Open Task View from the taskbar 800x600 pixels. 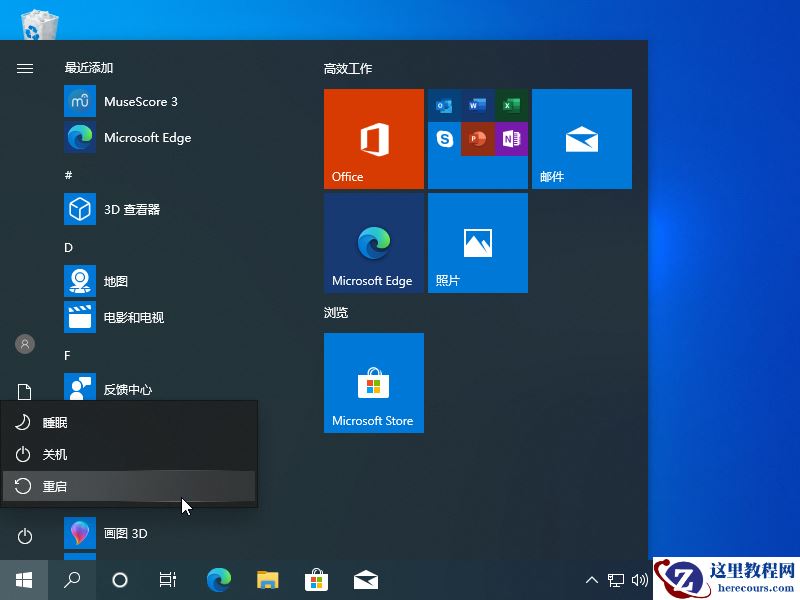[167, 580]
